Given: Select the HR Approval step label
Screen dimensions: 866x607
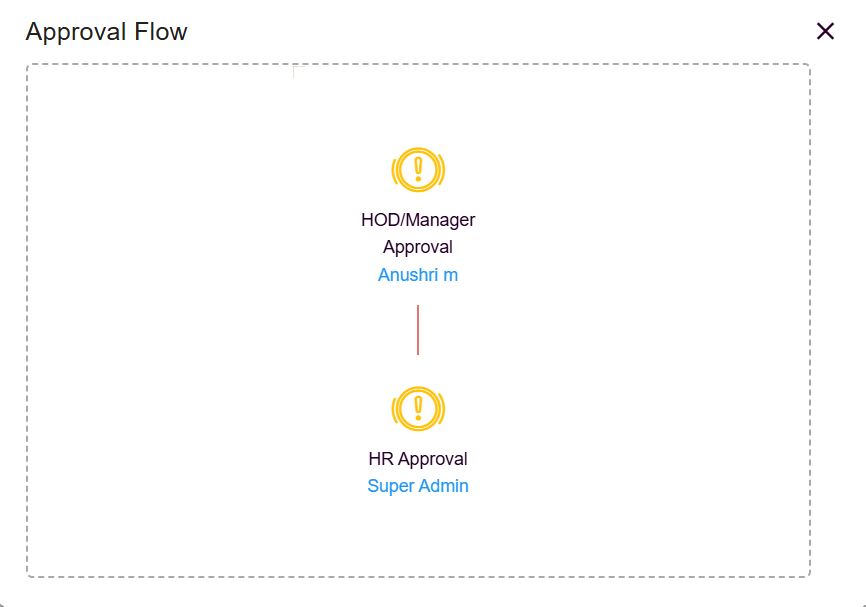Looking at the screenshot, I should pos(418,460).
